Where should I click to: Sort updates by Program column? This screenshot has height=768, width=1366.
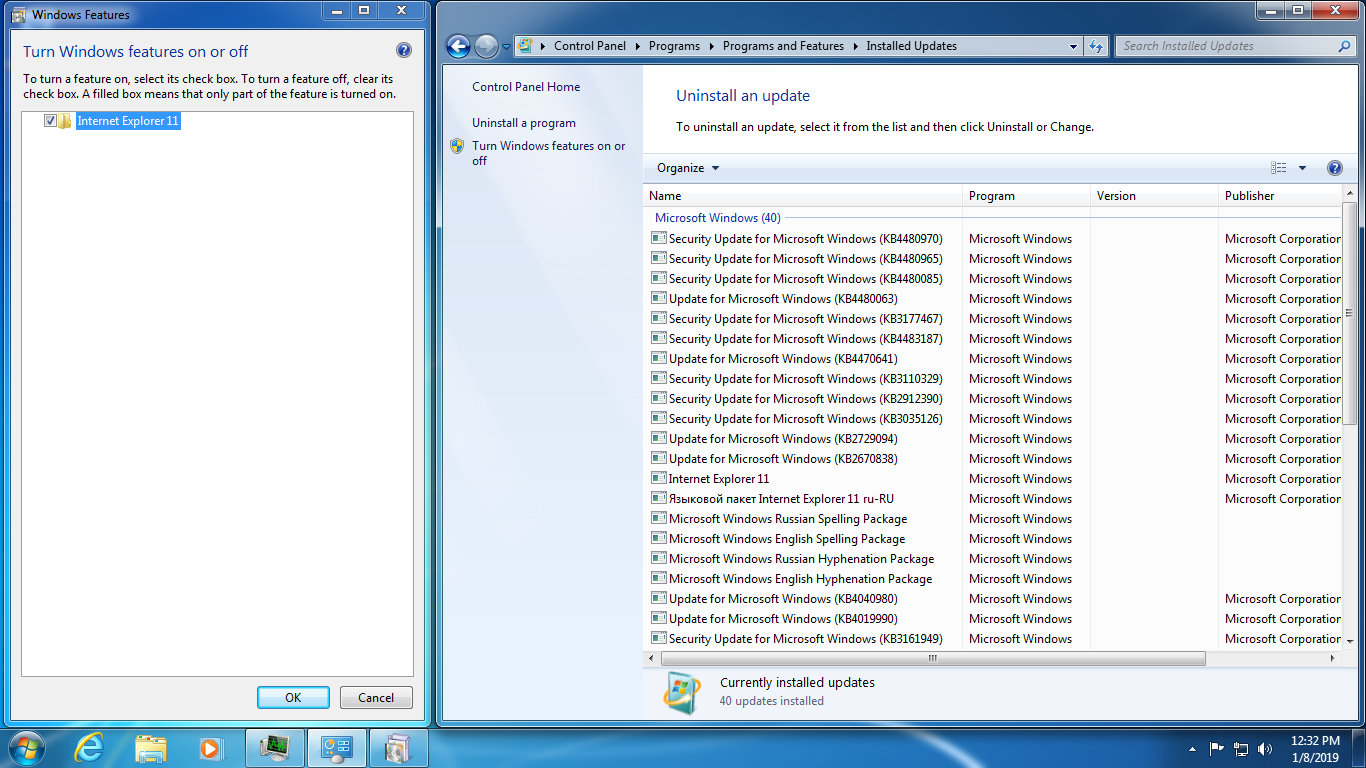[1026, 196]
